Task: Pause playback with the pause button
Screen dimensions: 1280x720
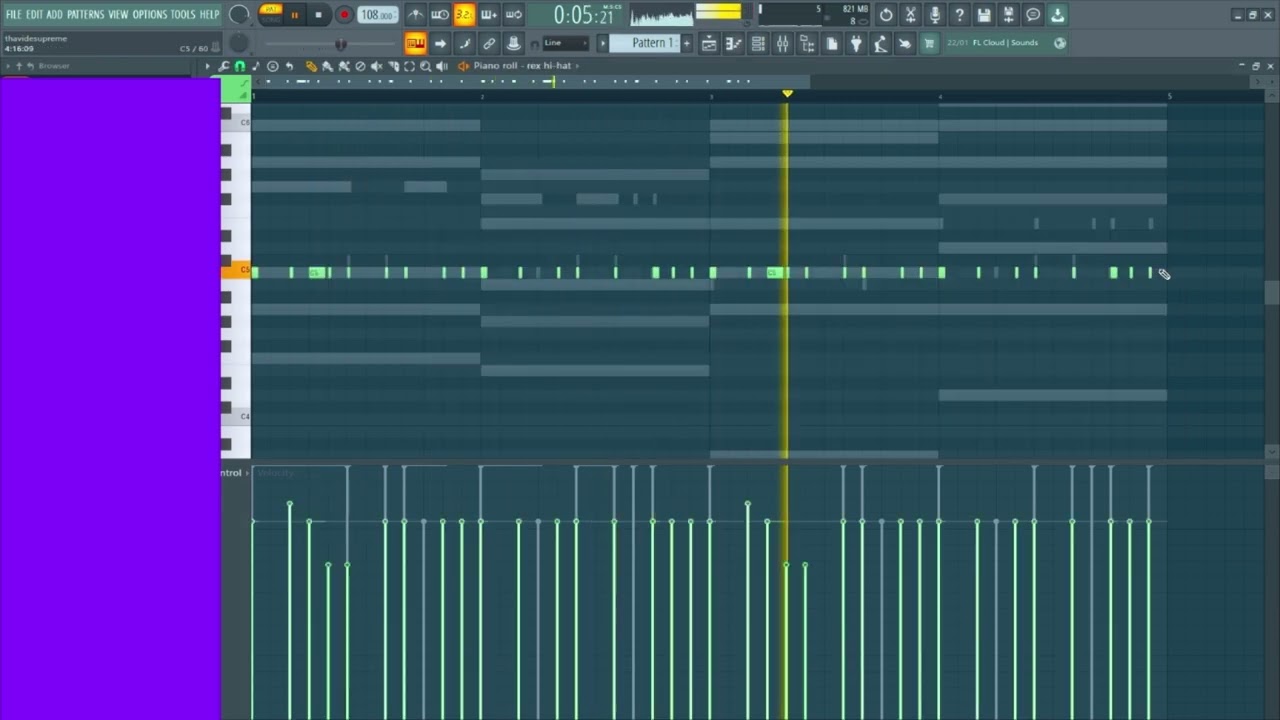Action: coord(295,15)
